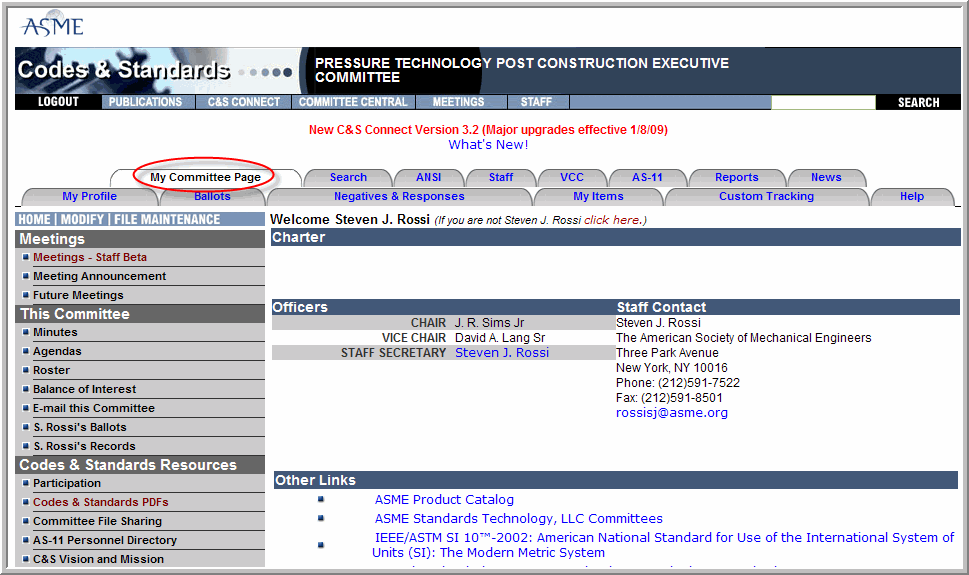Open AS-11 Personnel Directory link
Screen dimensions: 969x575
105,540
